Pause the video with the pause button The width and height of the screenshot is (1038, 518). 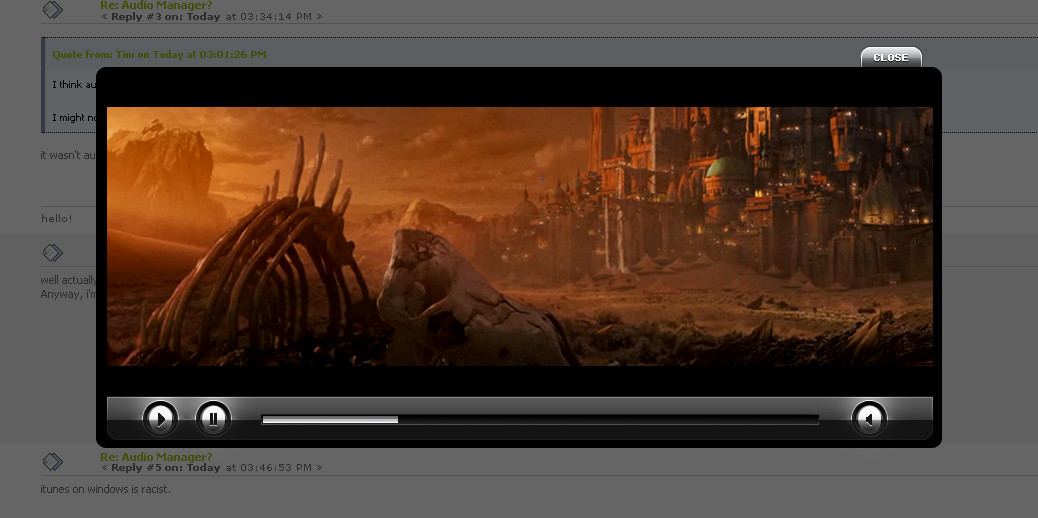[213, 419]
